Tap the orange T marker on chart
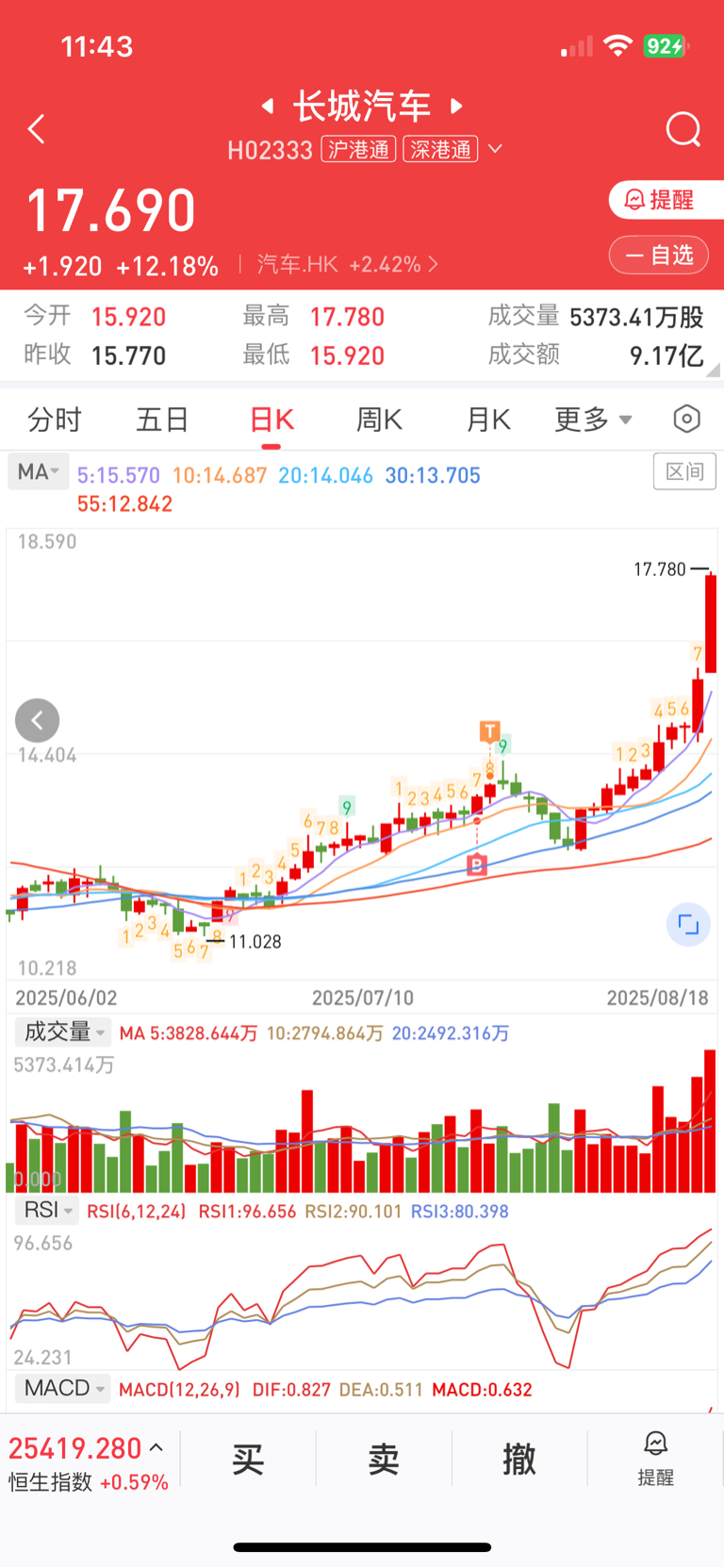Image resolution: width=724 pixels, height=1568 pixels. pos(489,731)
